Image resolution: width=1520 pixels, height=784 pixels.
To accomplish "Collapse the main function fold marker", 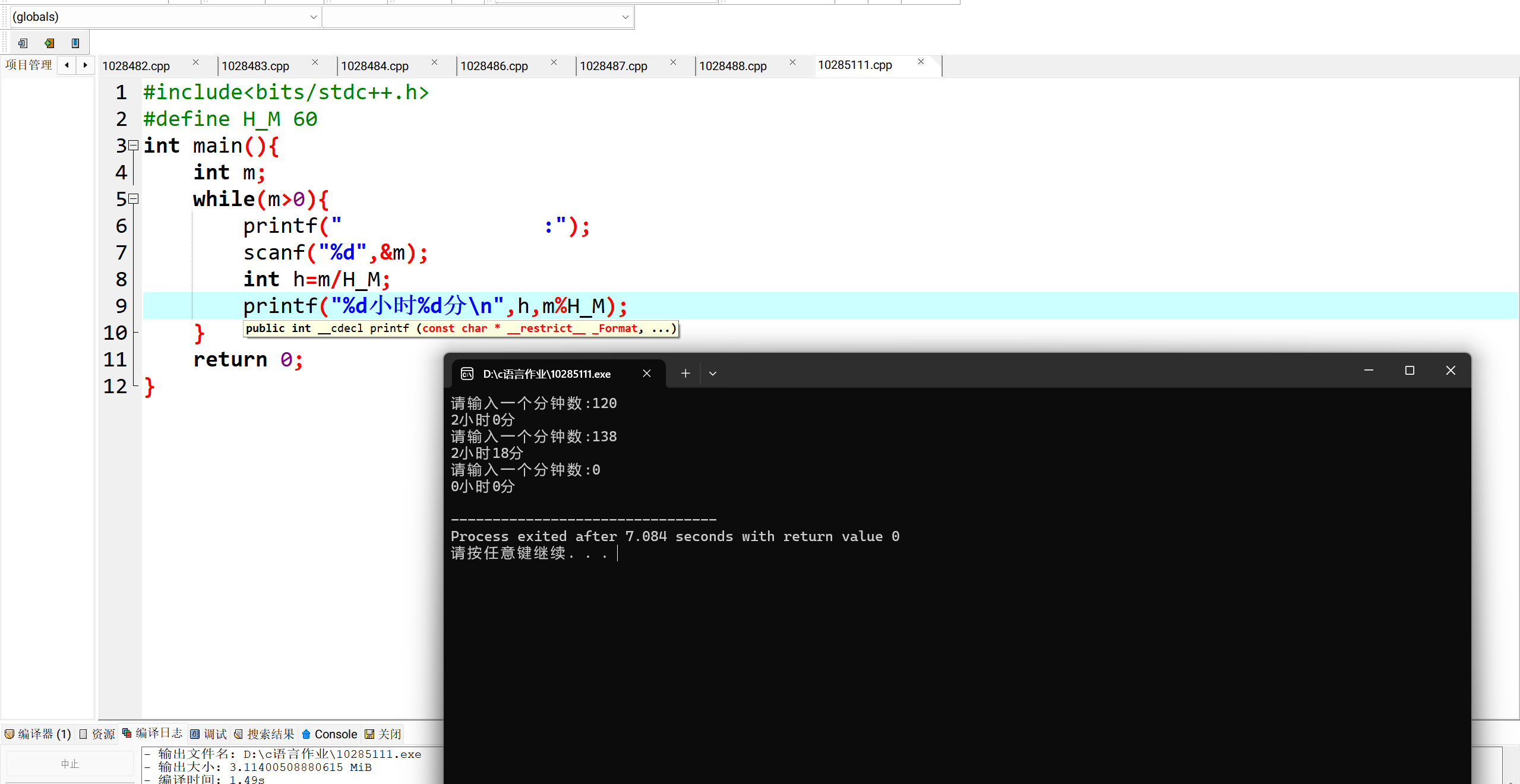I will click(x=134, y=146).
